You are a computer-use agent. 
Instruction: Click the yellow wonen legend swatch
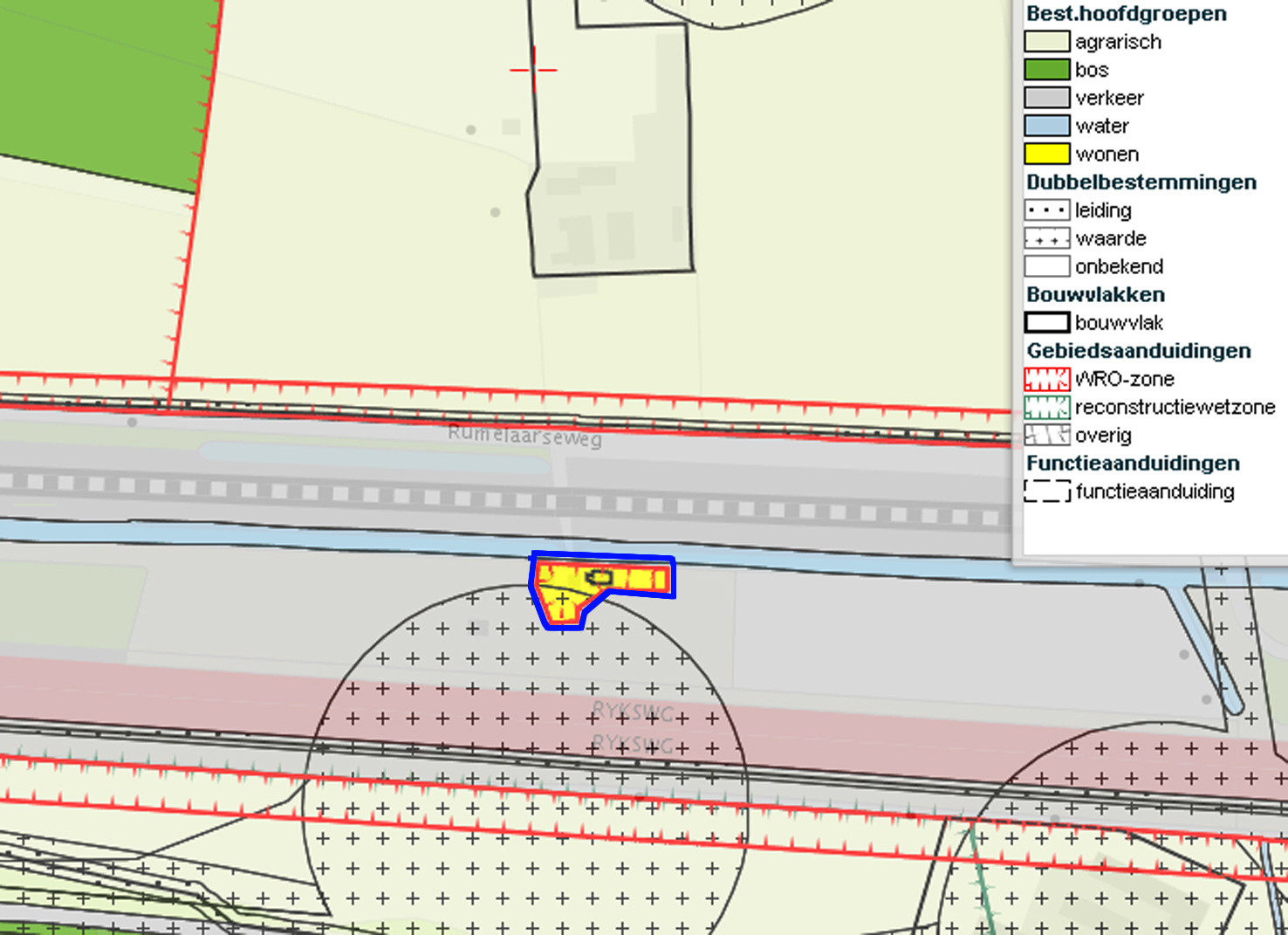pos(1046,154)
